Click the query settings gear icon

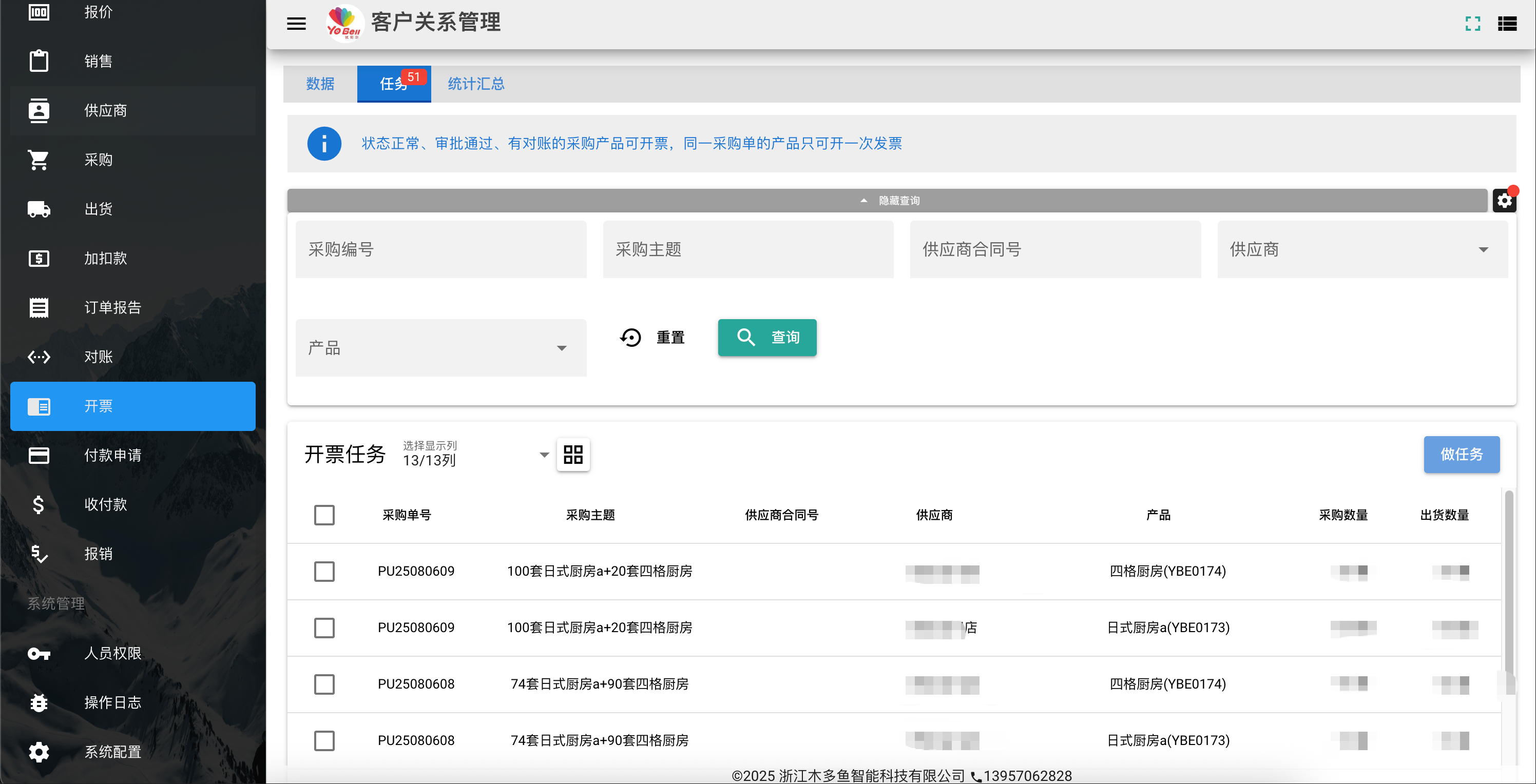[x=1504, y=201]
